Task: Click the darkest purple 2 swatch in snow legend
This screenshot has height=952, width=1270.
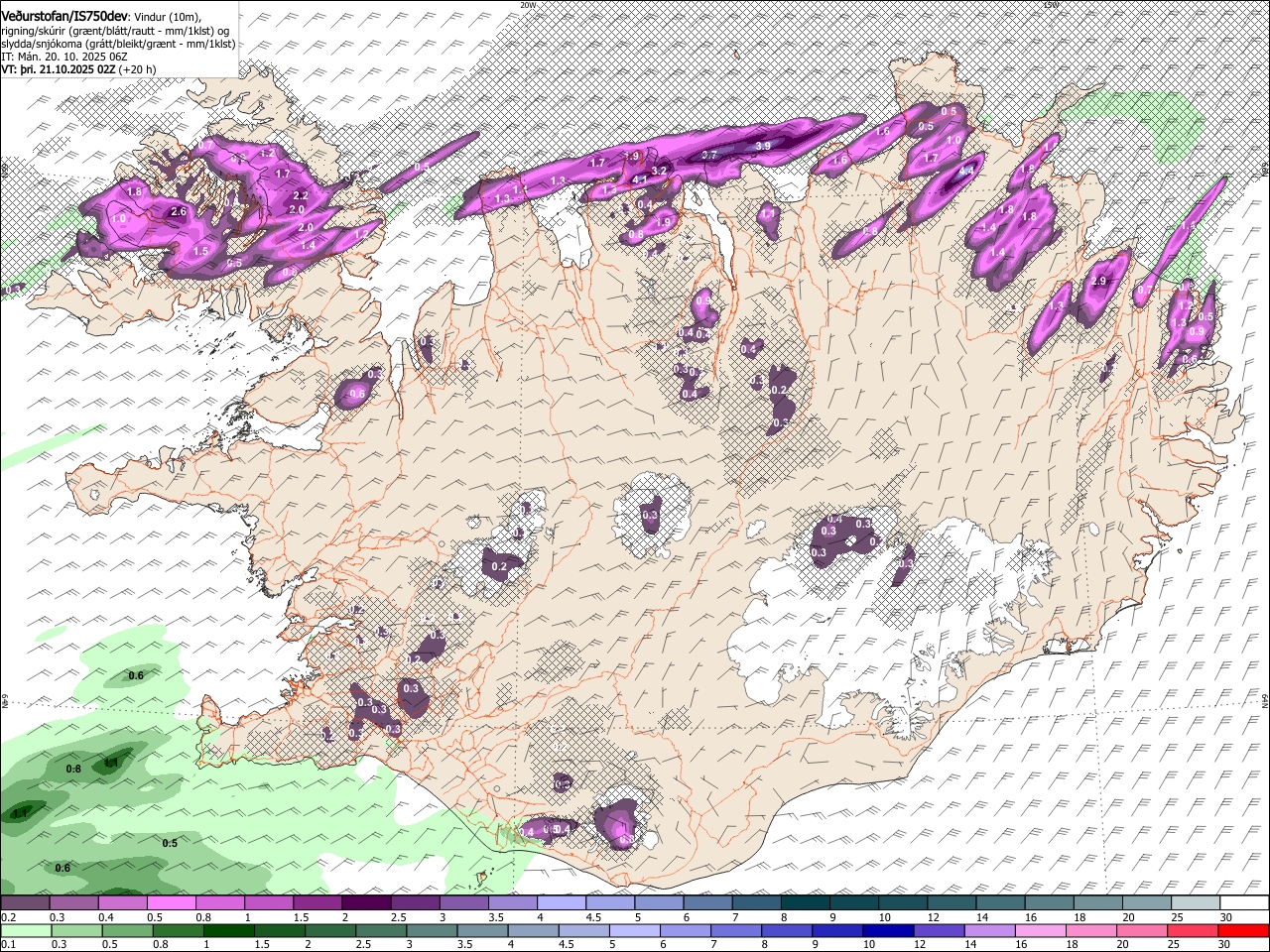Action: point(366,902)
